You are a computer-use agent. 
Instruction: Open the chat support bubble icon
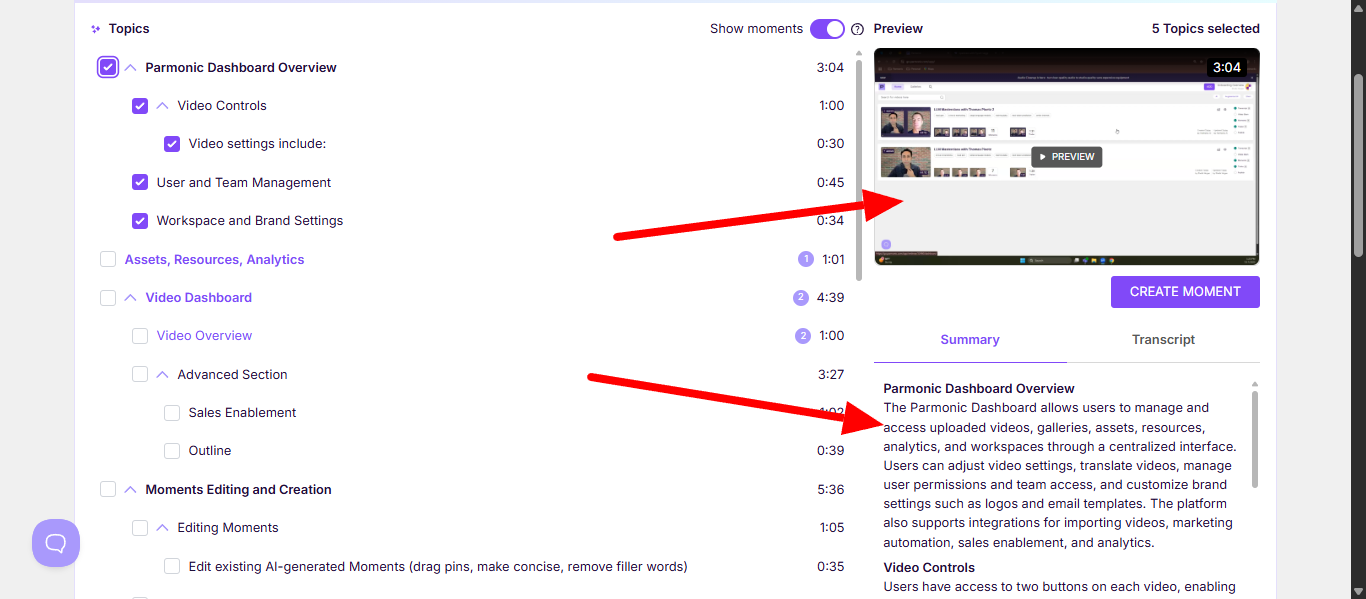pyautogui.click(x=56, y=543)
